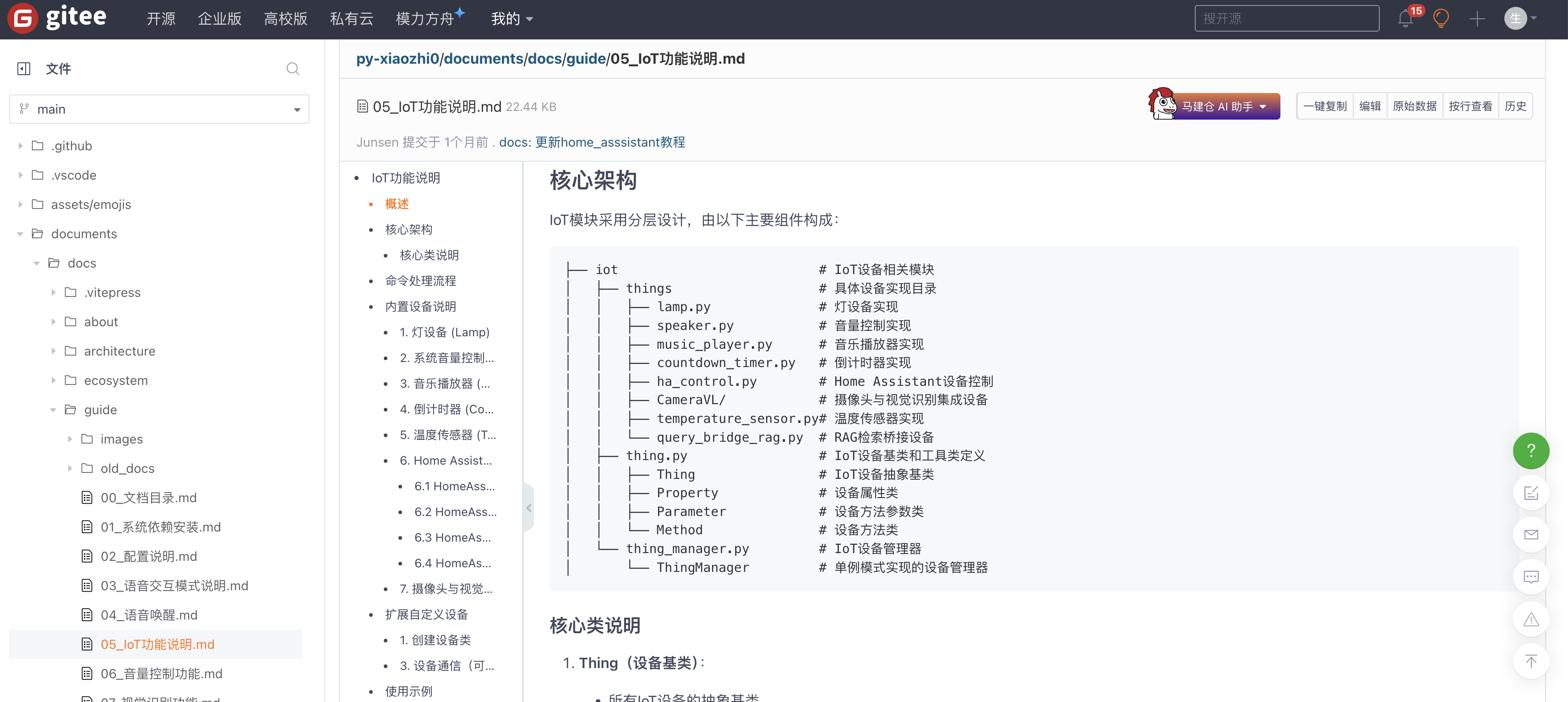Click the plus create-new icon
Image resolution: width=1568 pixels, height=702 pixels.
coord(1477,19)
